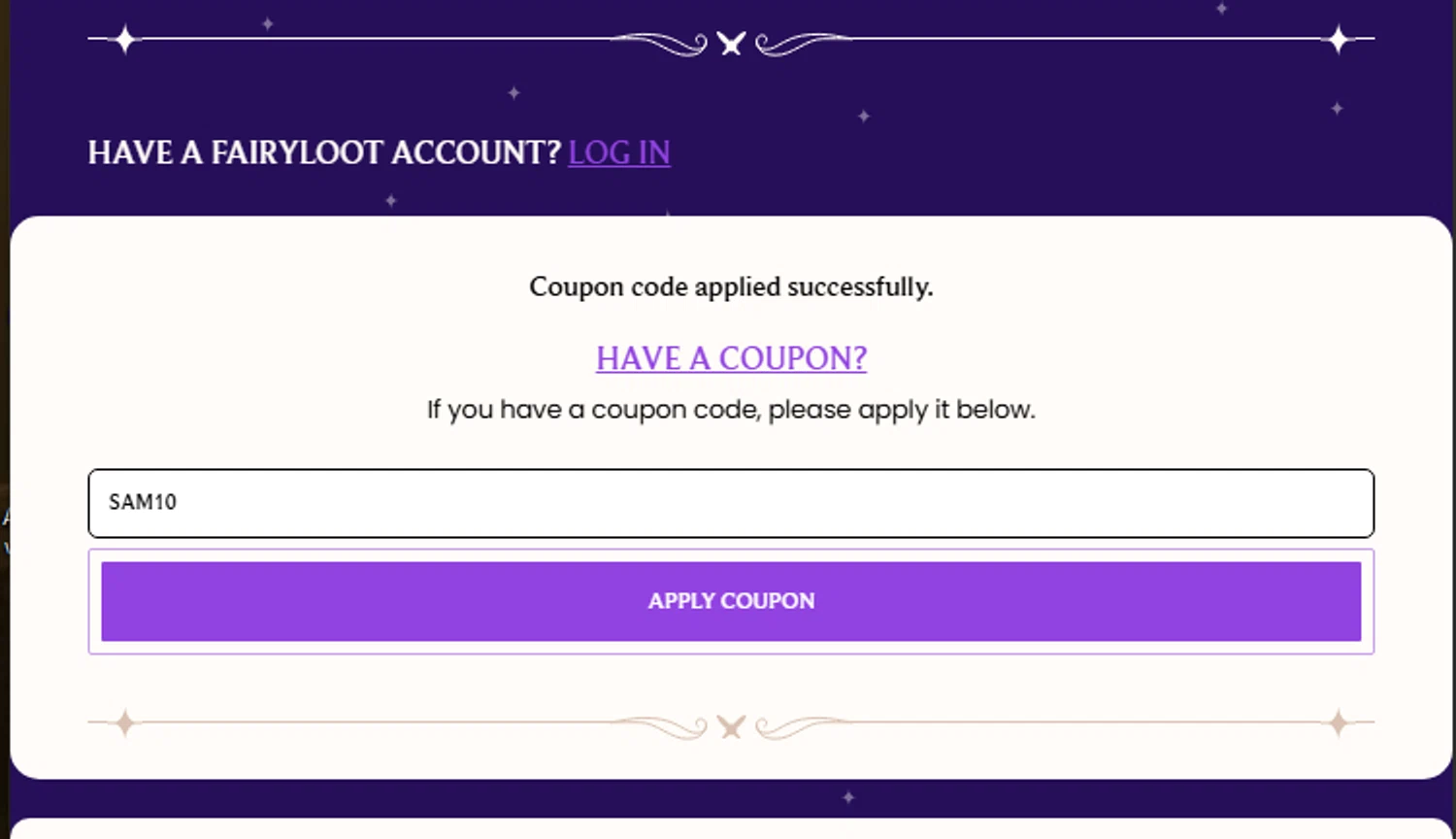Click the white panel edge at screen bottom

(x=731, y=829)
